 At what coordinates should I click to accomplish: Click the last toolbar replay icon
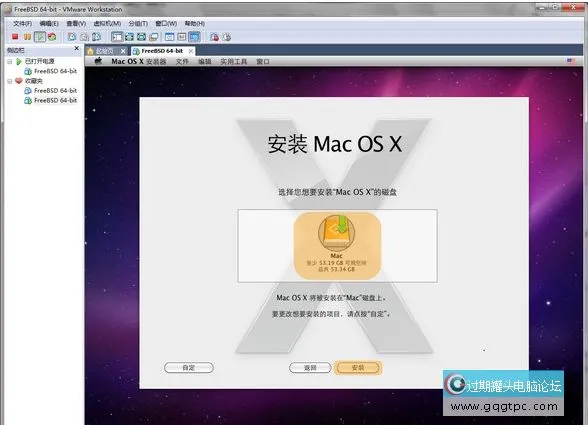[226, 37]
